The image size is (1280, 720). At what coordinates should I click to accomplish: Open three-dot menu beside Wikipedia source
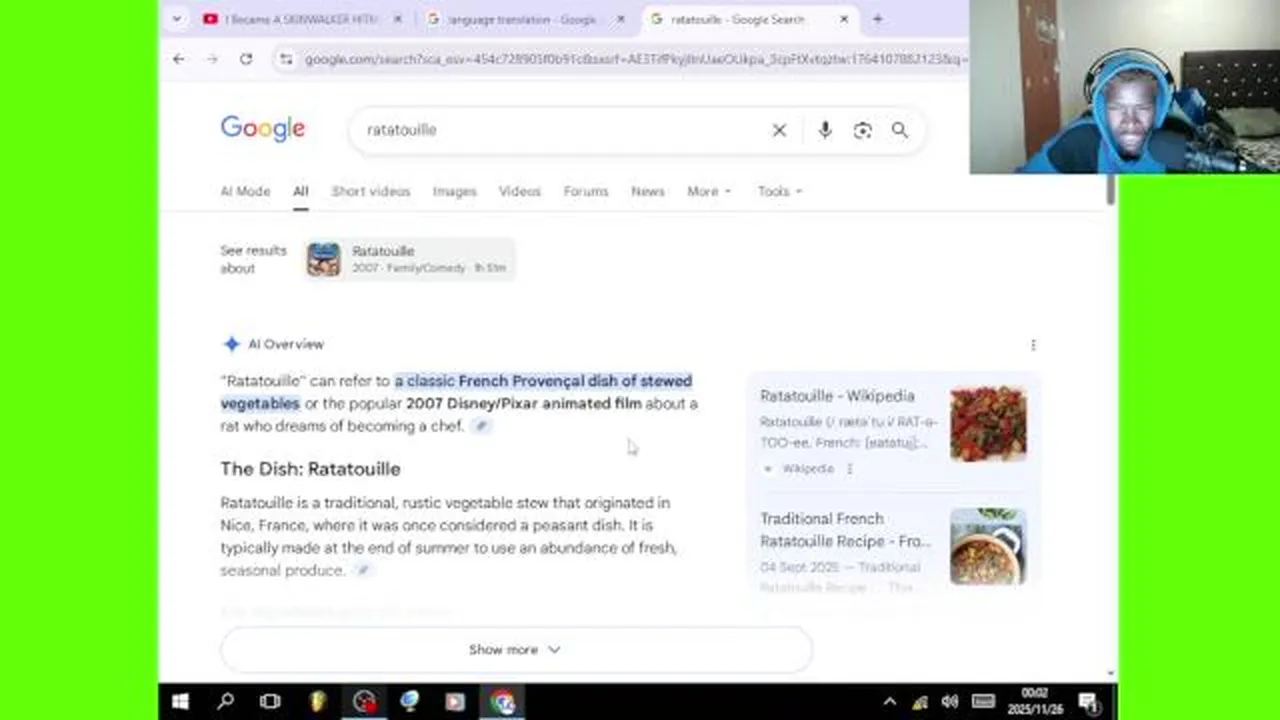pyautogui.click(x=849, y=469)
